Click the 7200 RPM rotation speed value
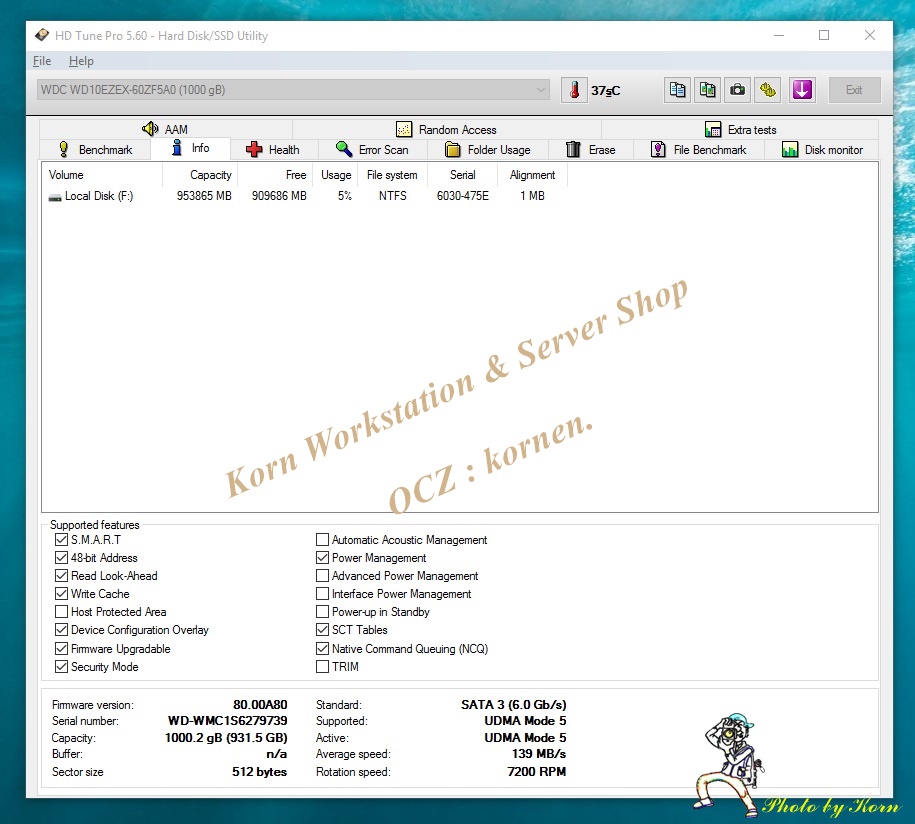The width and height of the screenshot is (915, 824). point(536,771)
